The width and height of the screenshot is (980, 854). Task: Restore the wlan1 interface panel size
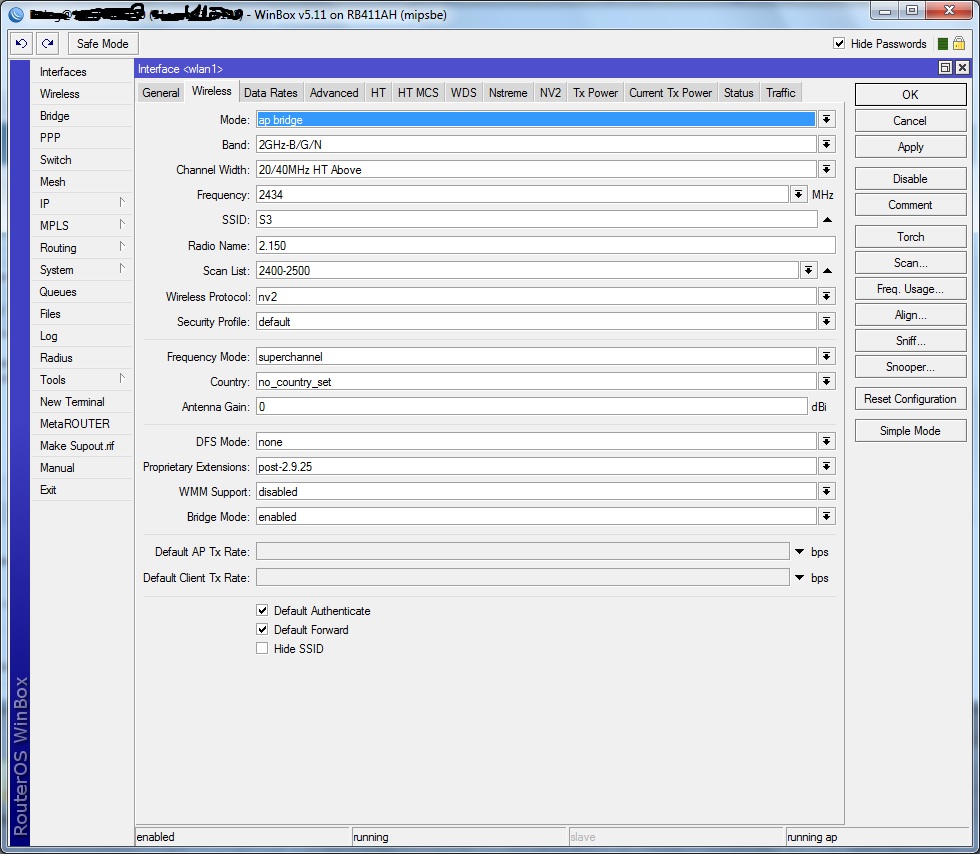tap(946, 68)
